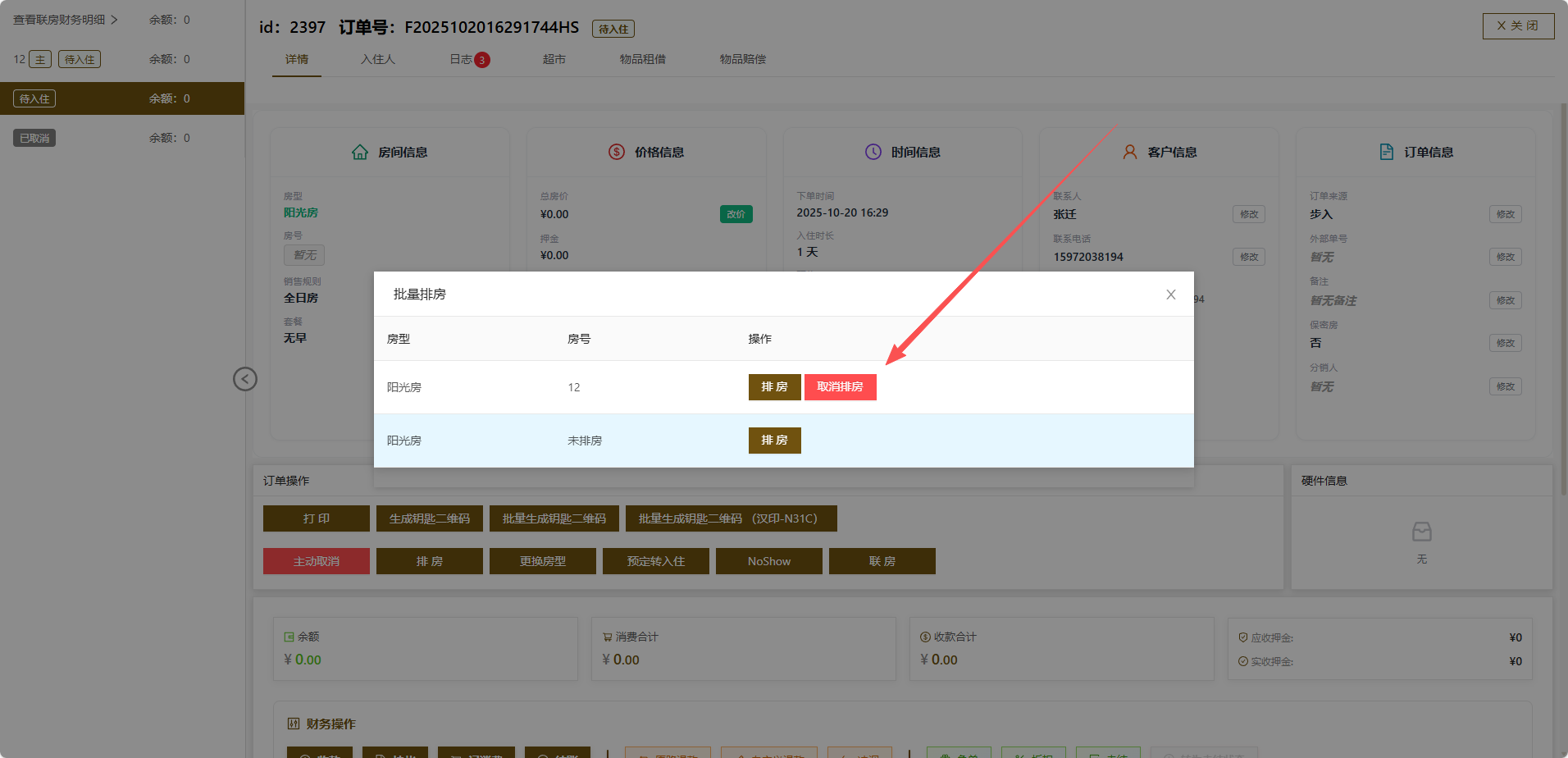Click 修改 next to 订单来源 步入
Screen dimensions: 1568x758
[x=1505, y=214]
